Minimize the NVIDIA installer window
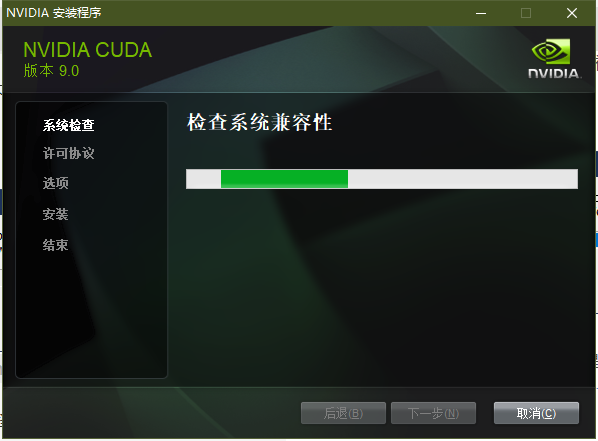 click(x=481, y=13)
